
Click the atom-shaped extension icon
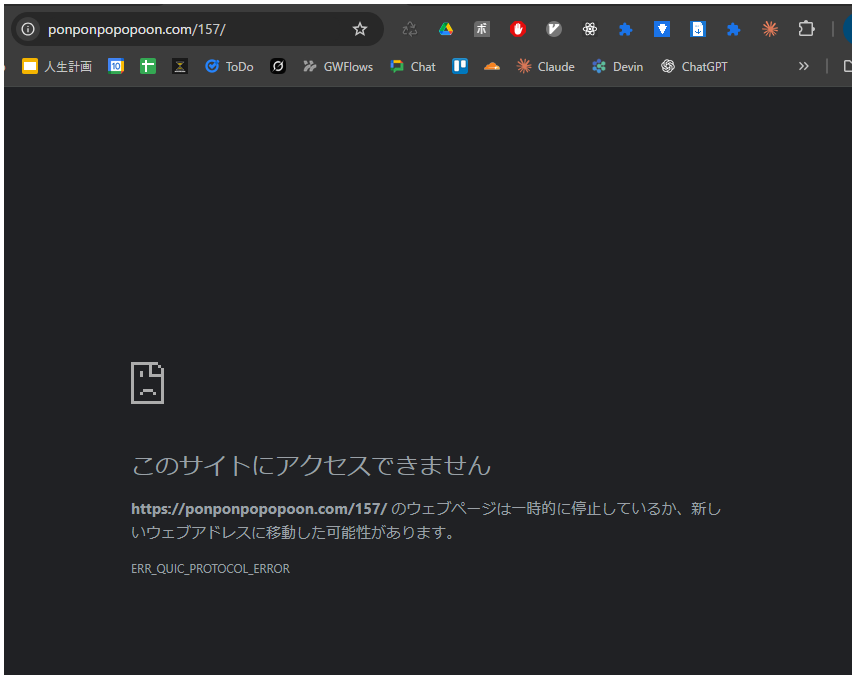click(589, 28)
